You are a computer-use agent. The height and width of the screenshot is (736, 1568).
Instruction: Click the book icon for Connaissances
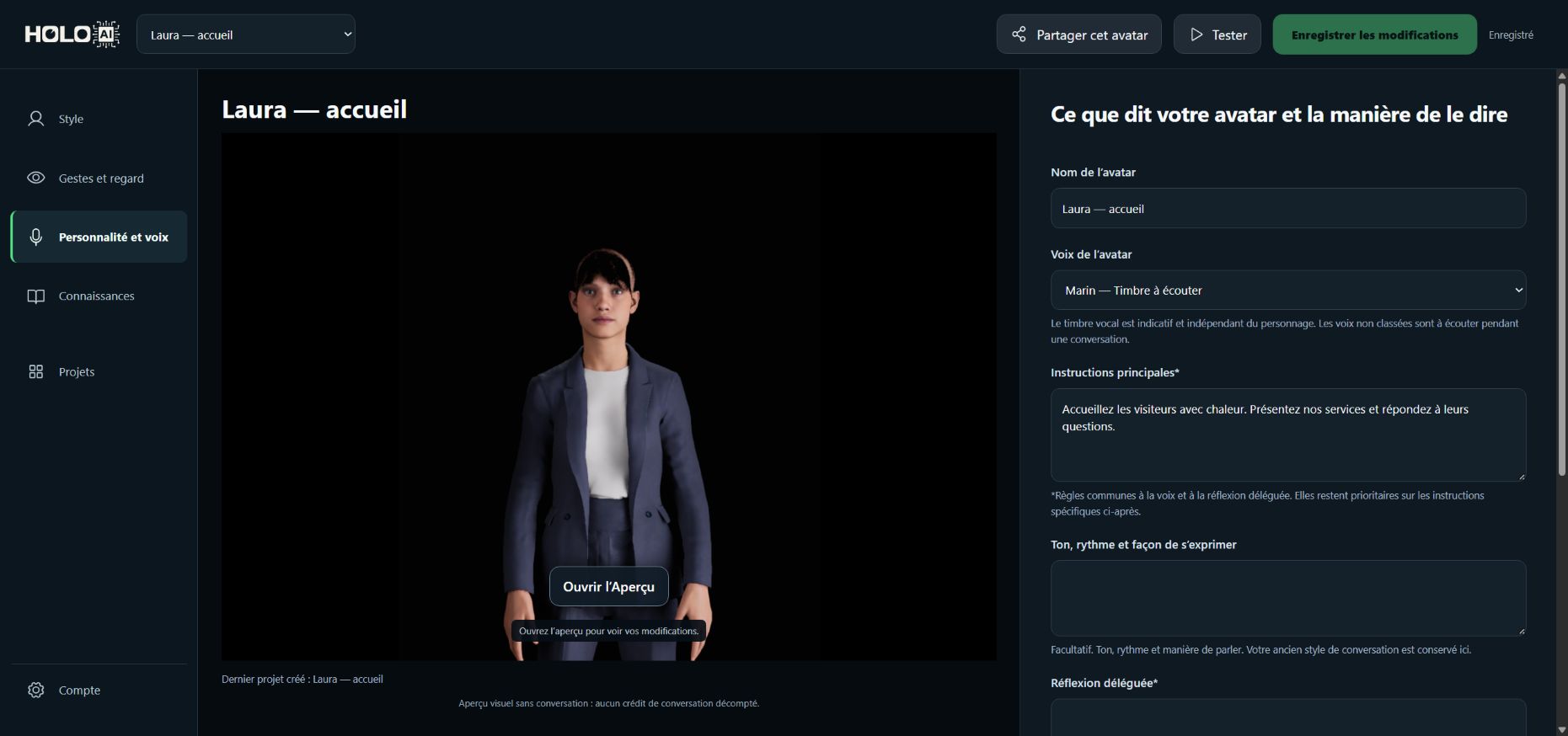click(x=35, y=296)
